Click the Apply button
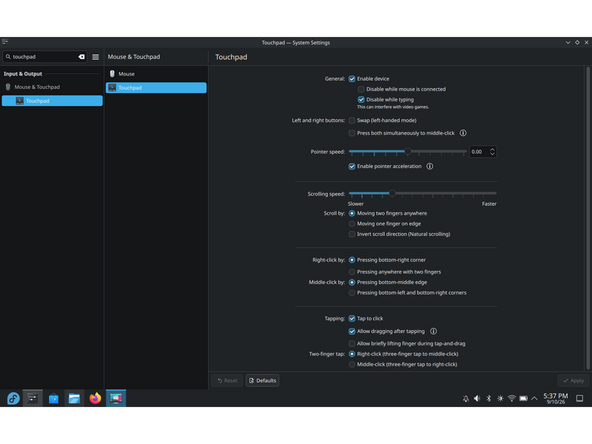Viewport: 592px width, 444px height. [574, 381]
